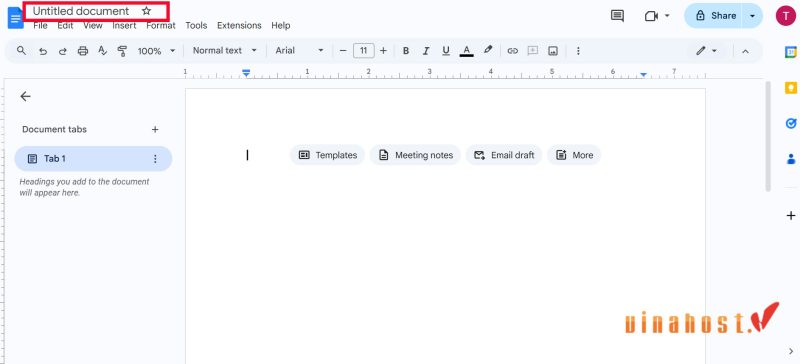800x364 pixels.
Task: Click the Untitled document title field
Action: (81, 11)
